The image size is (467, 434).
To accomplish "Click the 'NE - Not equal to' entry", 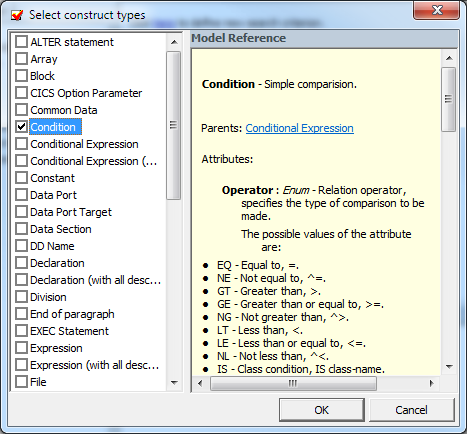I will [x=271, y=278].
